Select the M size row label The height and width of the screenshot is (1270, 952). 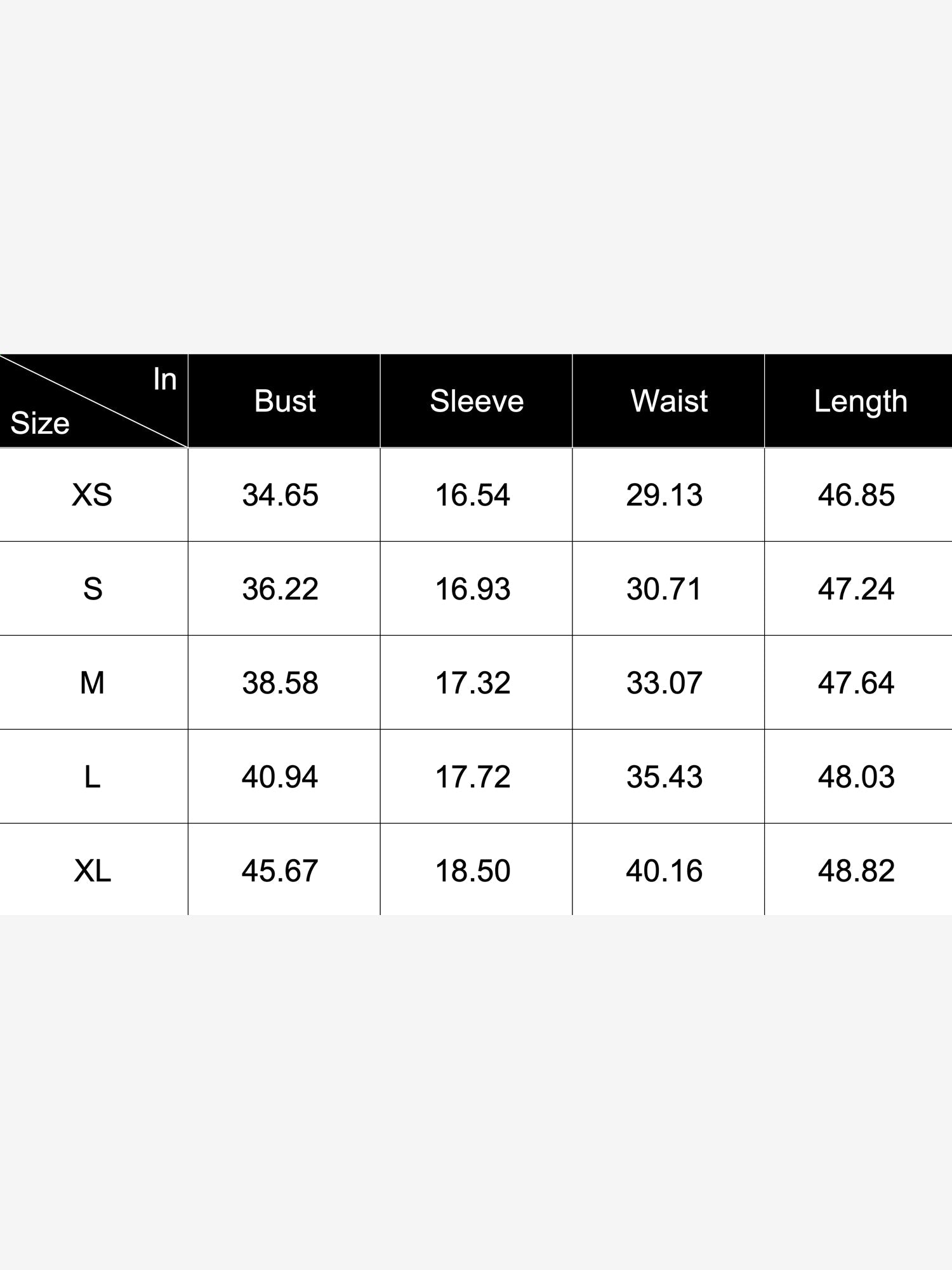click(x=92, y=683)
